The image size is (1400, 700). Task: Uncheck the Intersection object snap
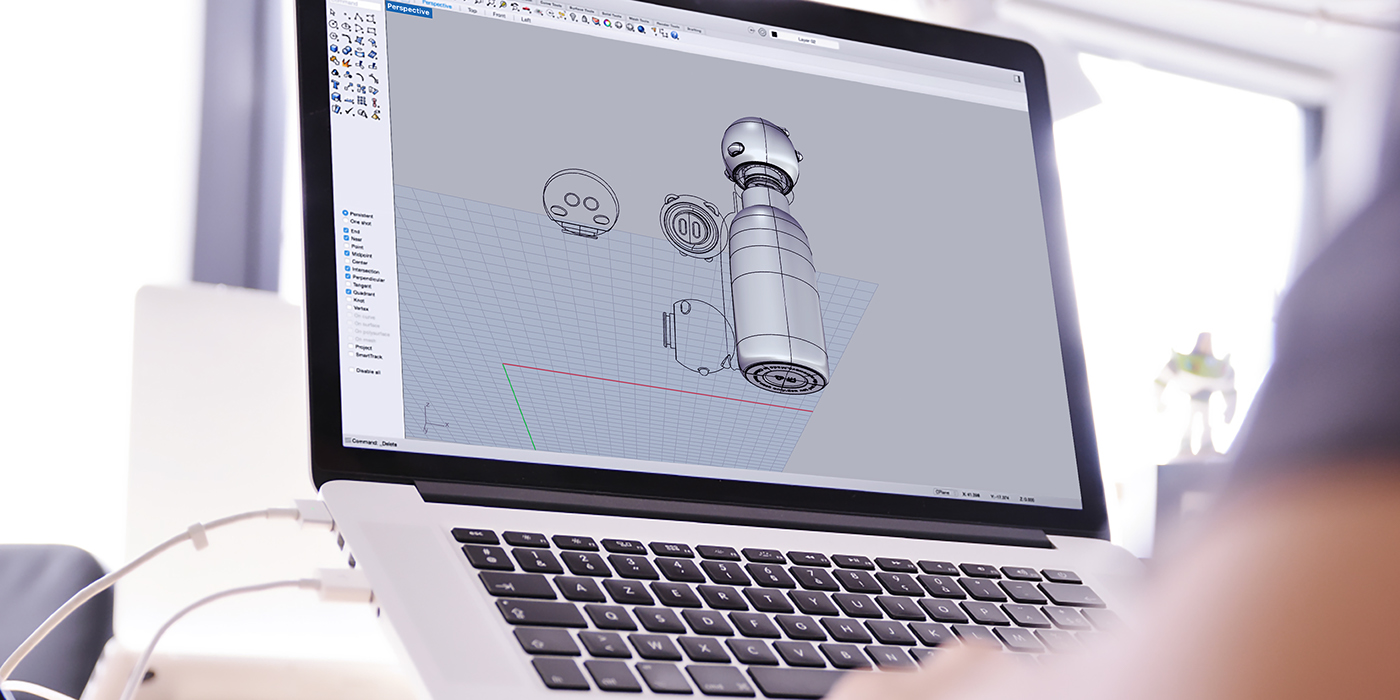click(347, 268)
